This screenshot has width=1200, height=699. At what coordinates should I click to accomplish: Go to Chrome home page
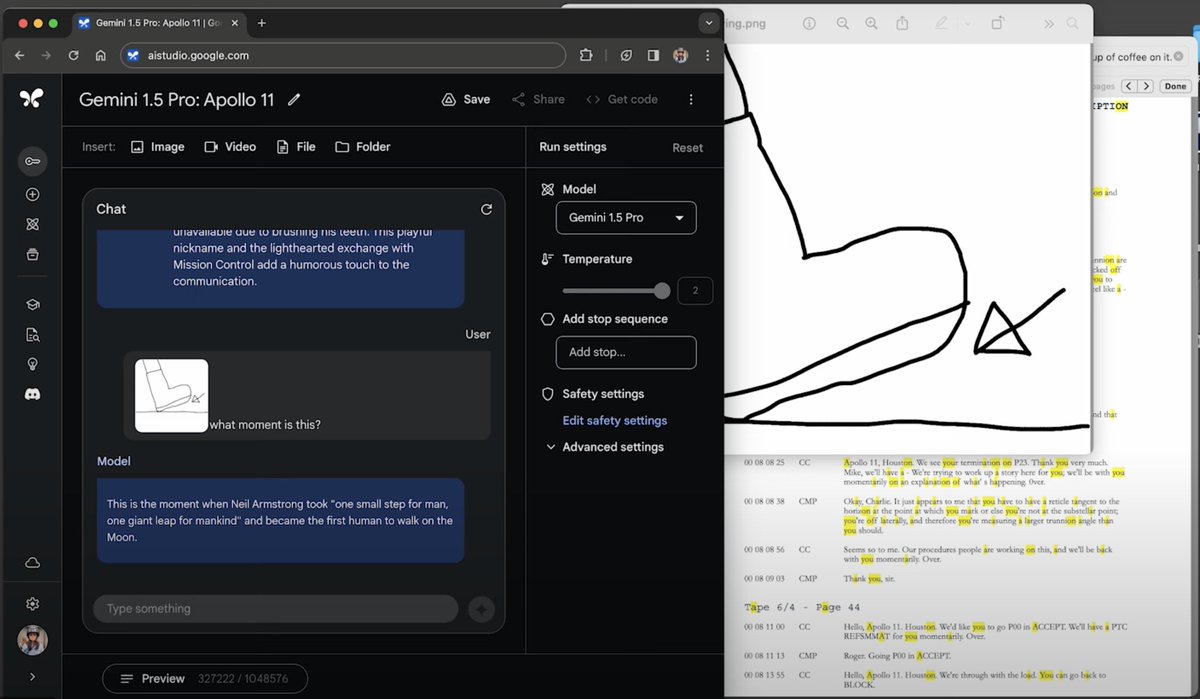[x=100, y=56]
